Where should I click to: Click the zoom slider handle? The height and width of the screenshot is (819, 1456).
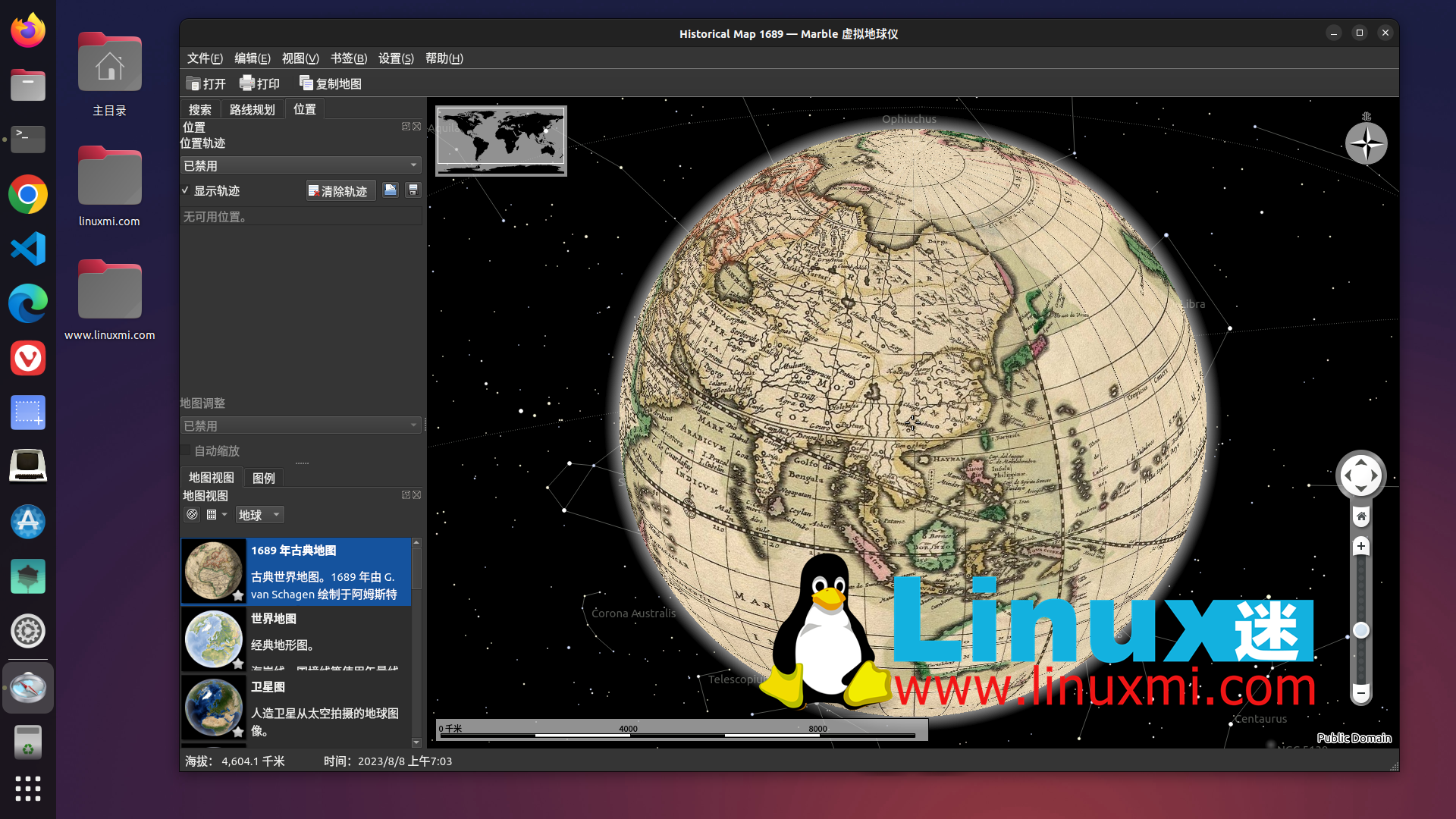[x=1361, y=630]
